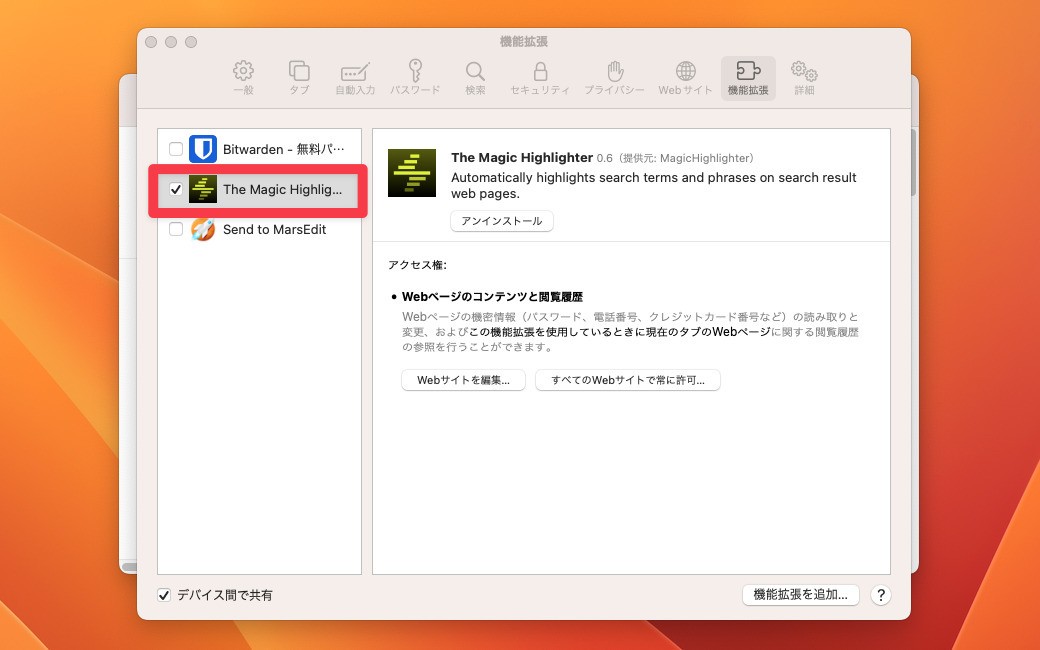The image size is (1040, 650).
Task: Click the Bitwarden extension shield icon
Action: [201, 148]
